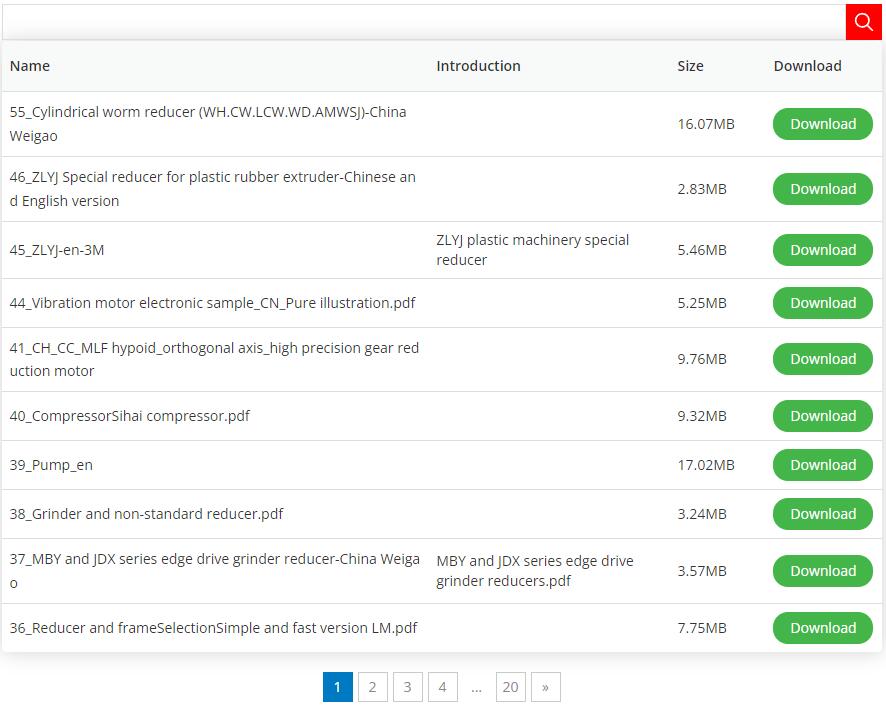Open the 39_Pump_en file name
Screen dimensions: 886x708
point(51,465)
